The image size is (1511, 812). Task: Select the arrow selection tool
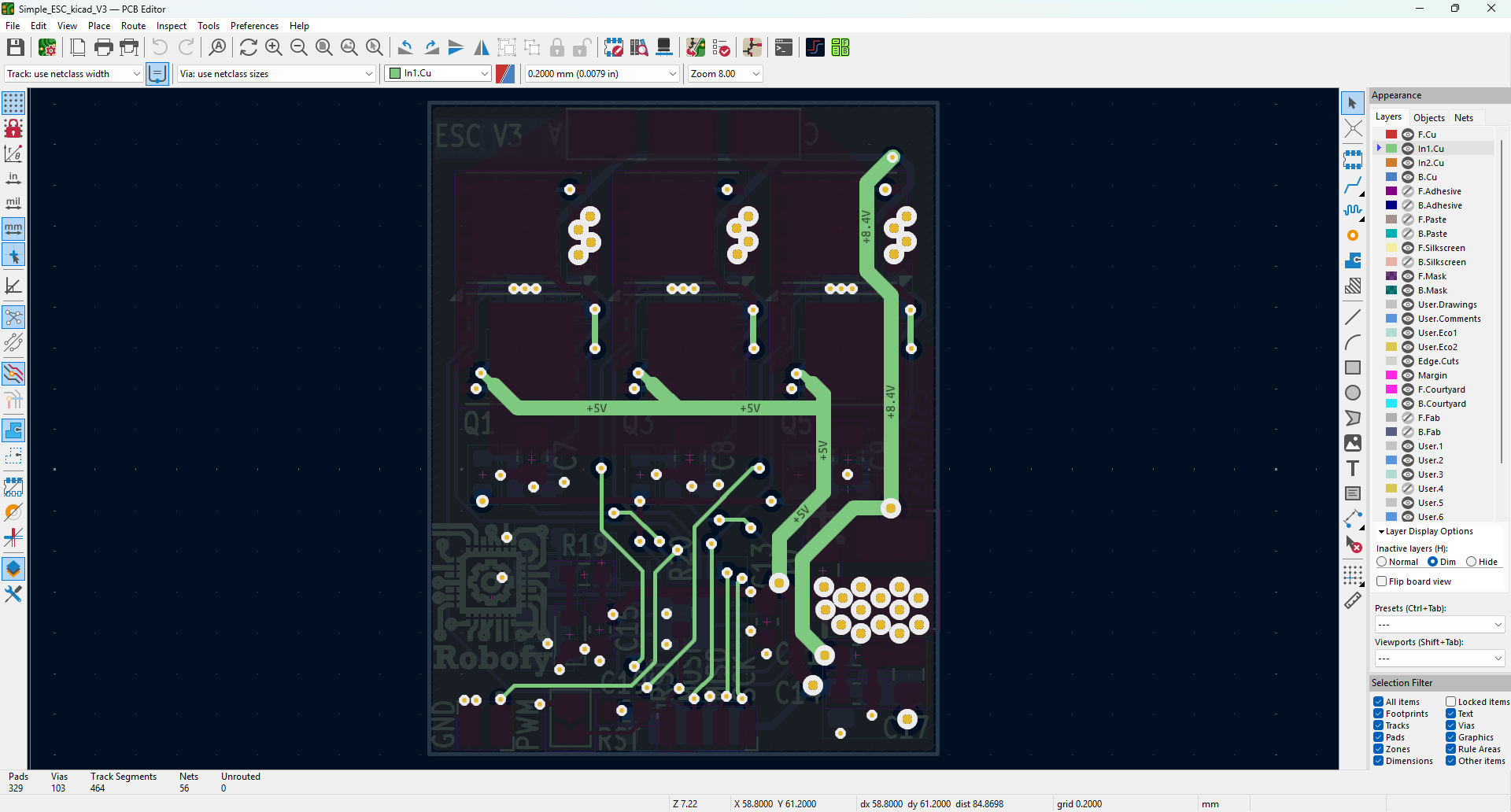[x=1353, y=103]
